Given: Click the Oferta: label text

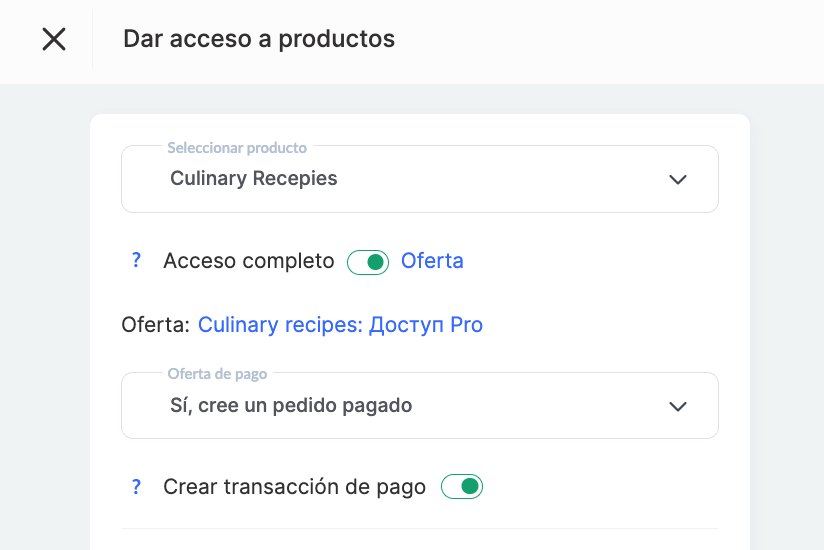Looking at the screenshot, I should click(155, 325).
